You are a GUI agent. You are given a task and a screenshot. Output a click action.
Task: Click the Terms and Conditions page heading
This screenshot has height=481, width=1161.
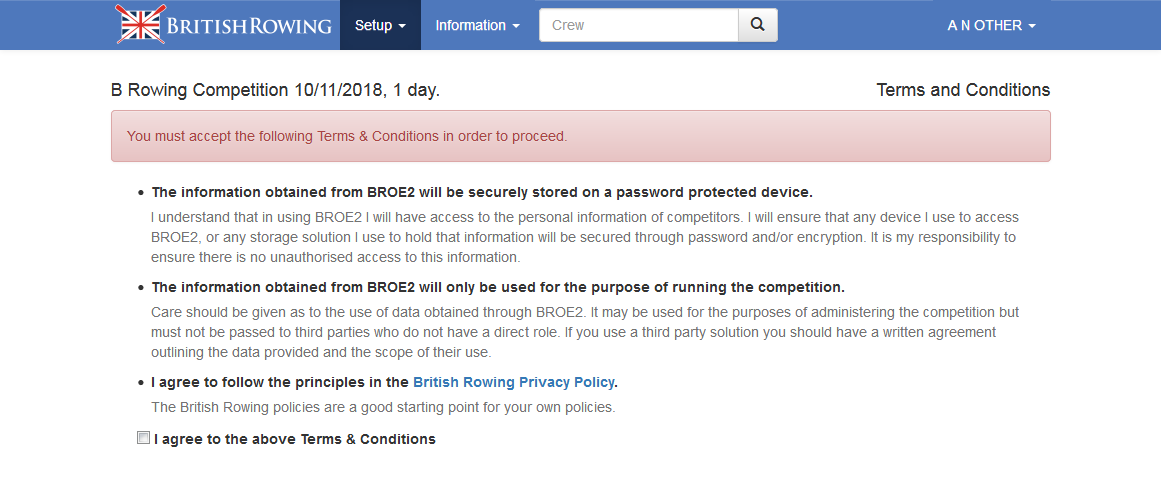pos(963,90)
